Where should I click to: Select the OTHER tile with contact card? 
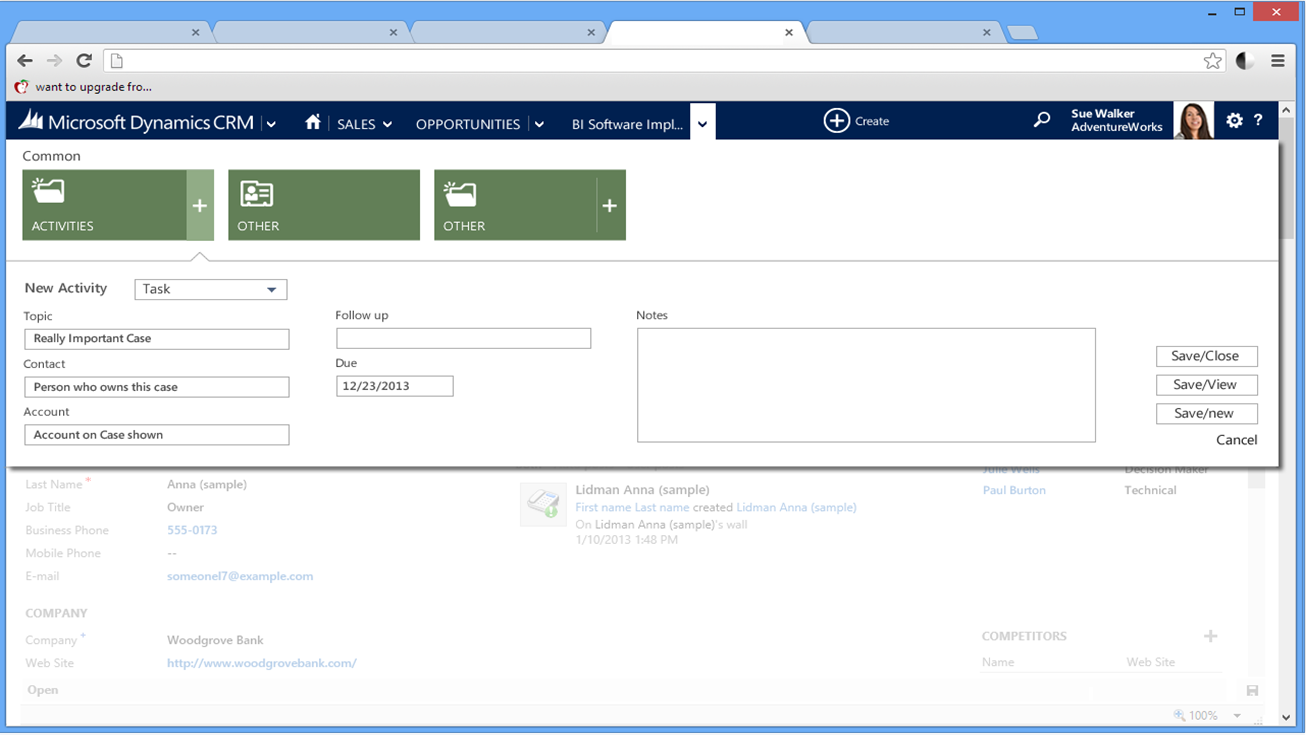[324, 205]
